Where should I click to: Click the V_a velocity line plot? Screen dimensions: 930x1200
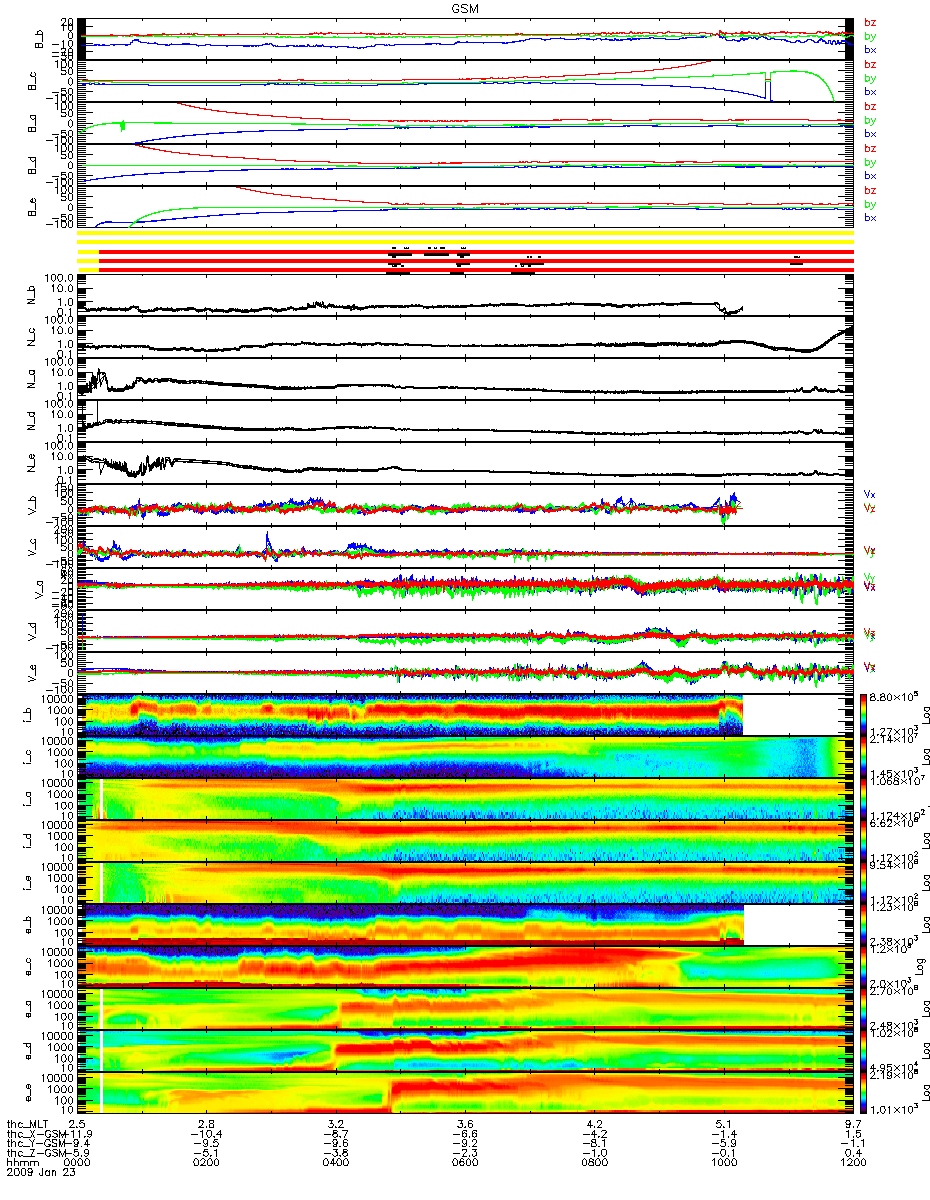coord(466,589)
